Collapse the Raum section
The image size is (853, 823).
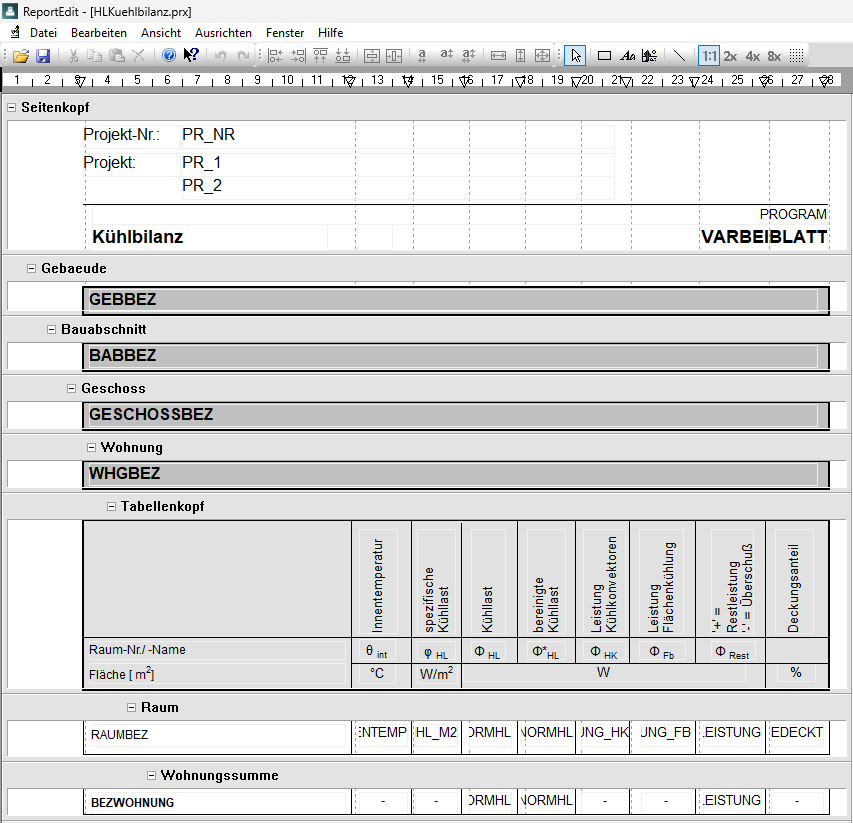point(132,708)
